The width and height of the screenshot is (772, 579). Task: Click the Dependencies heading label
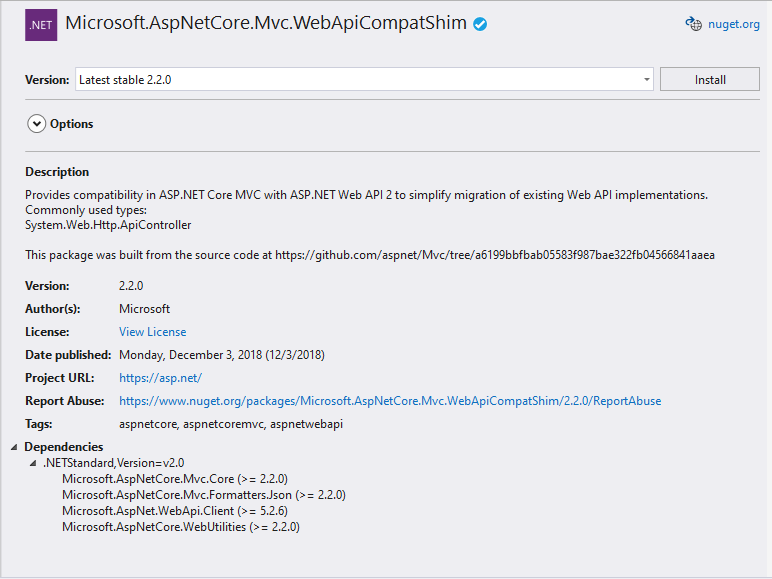coord(64,447)
